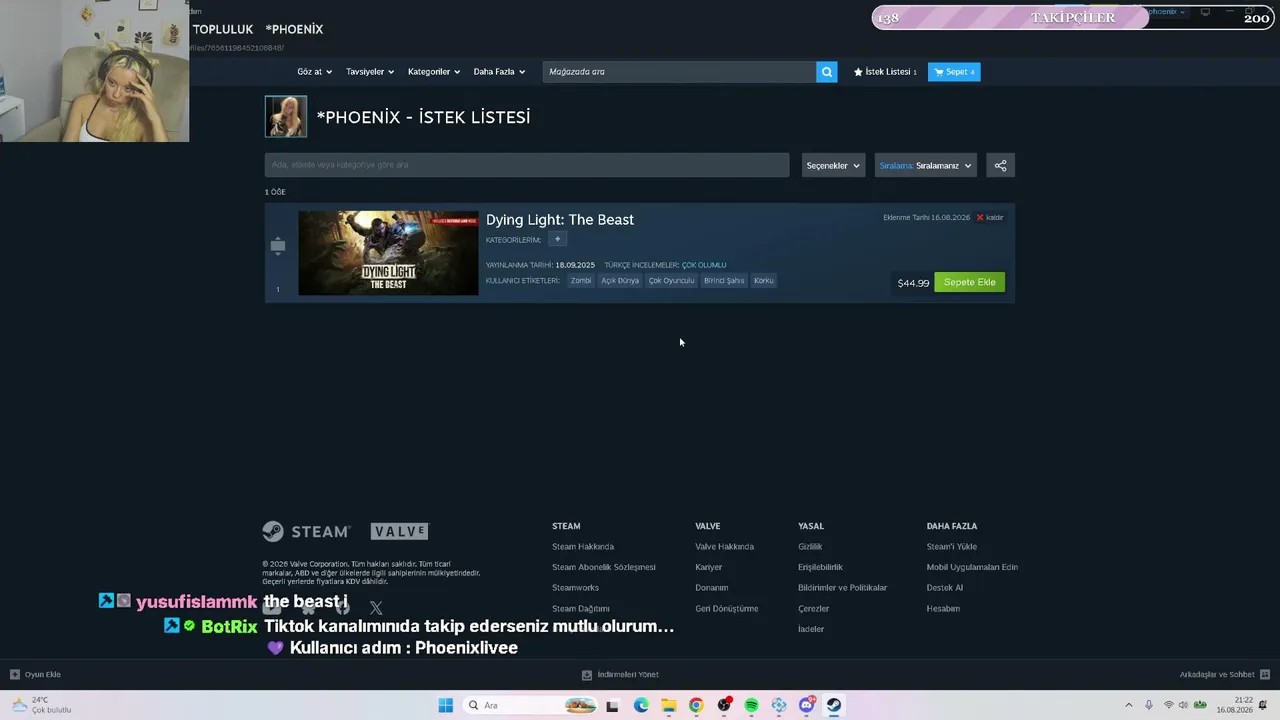
Task: Open İstek Listesi in the store bar
Action: click(x=885, y=72)
